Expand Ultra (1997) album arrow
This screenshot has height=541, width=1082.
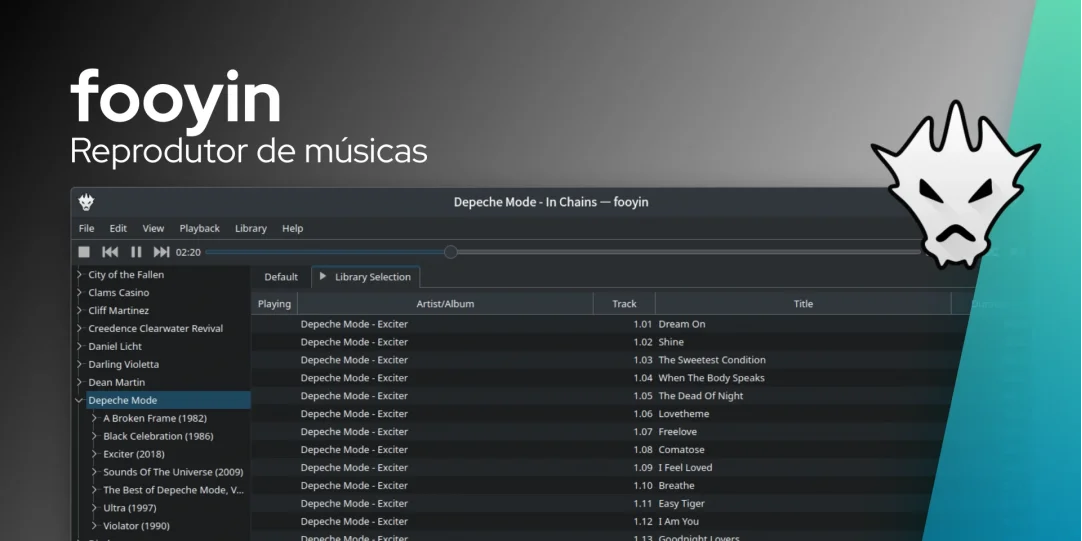[x=95, y=508]
